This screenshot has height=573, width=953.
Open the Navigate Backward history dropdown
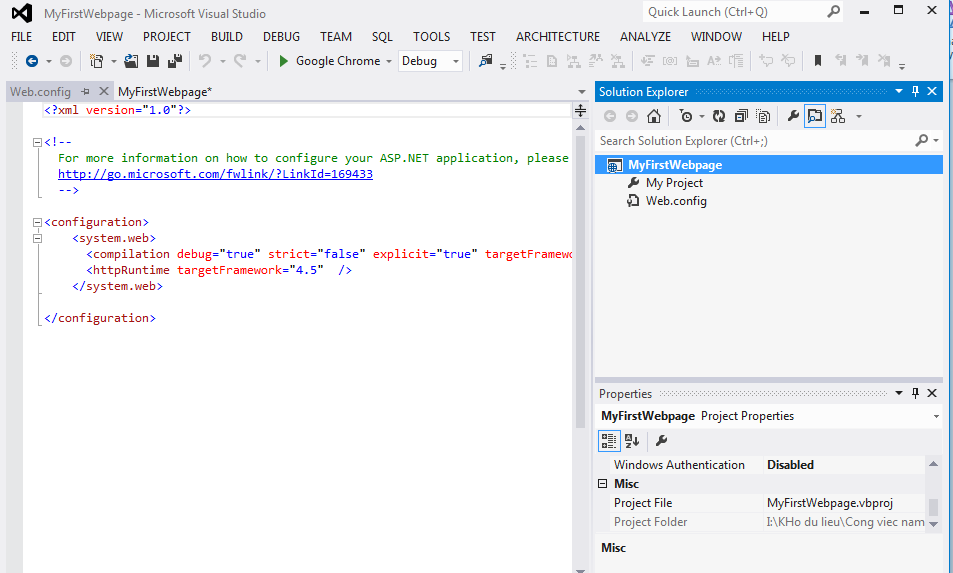click(x=49, y=61)
